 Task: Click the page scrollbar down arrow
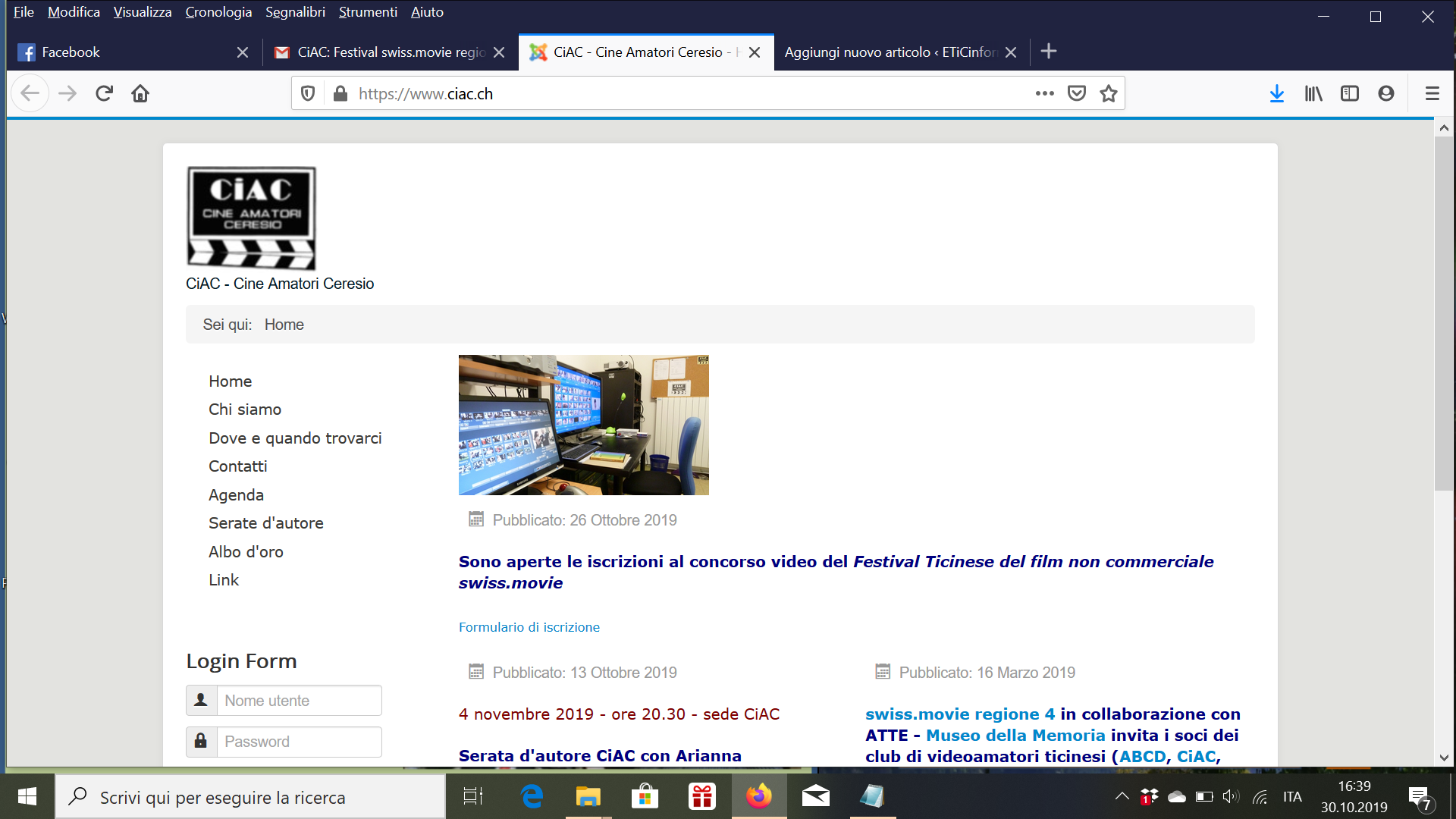click(x=1444, y=758)
